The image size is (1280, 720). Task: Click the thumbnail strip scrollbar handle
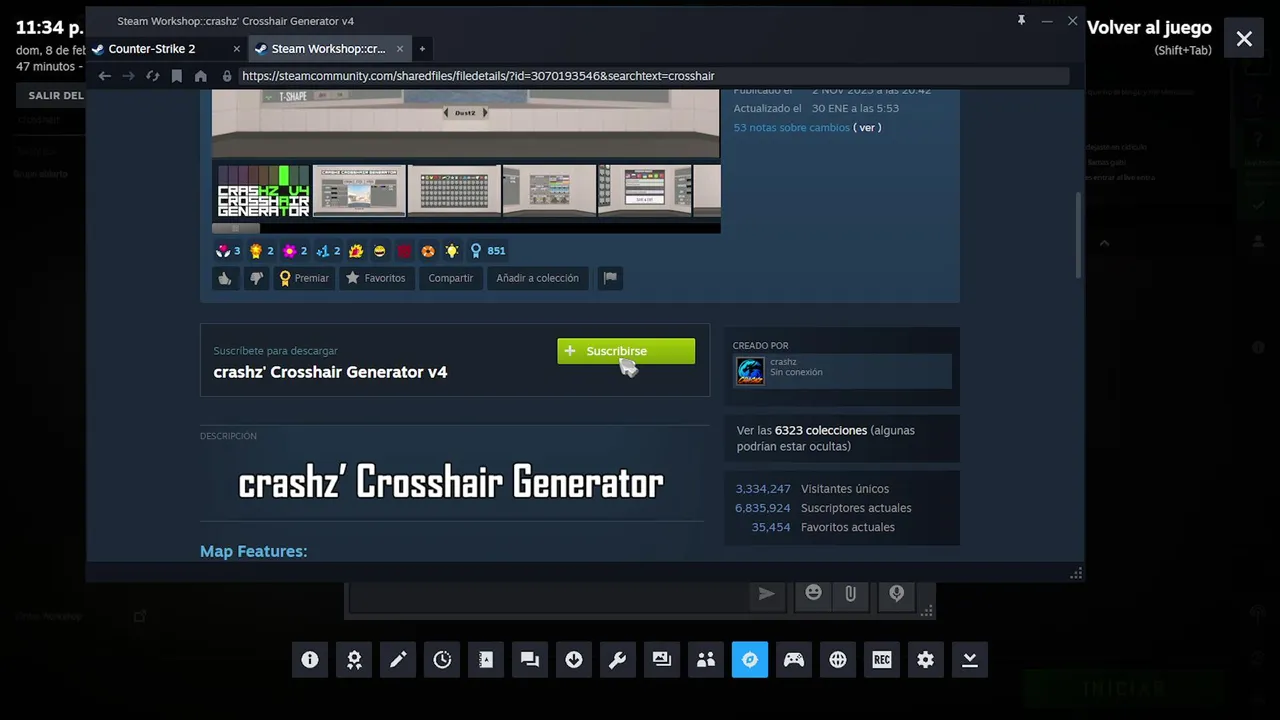(236, 228)
